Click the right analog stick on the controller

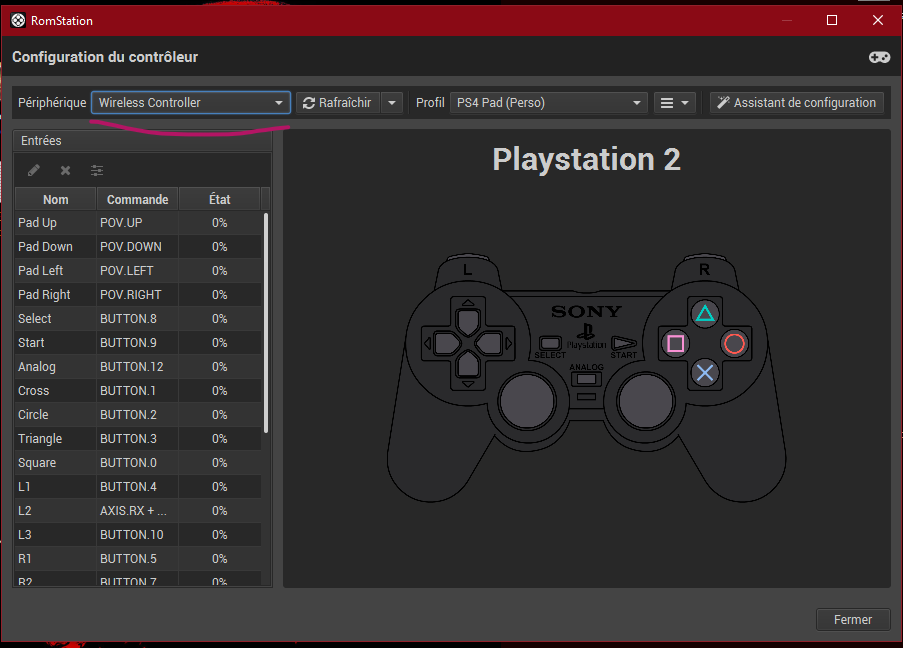[646, 401]
